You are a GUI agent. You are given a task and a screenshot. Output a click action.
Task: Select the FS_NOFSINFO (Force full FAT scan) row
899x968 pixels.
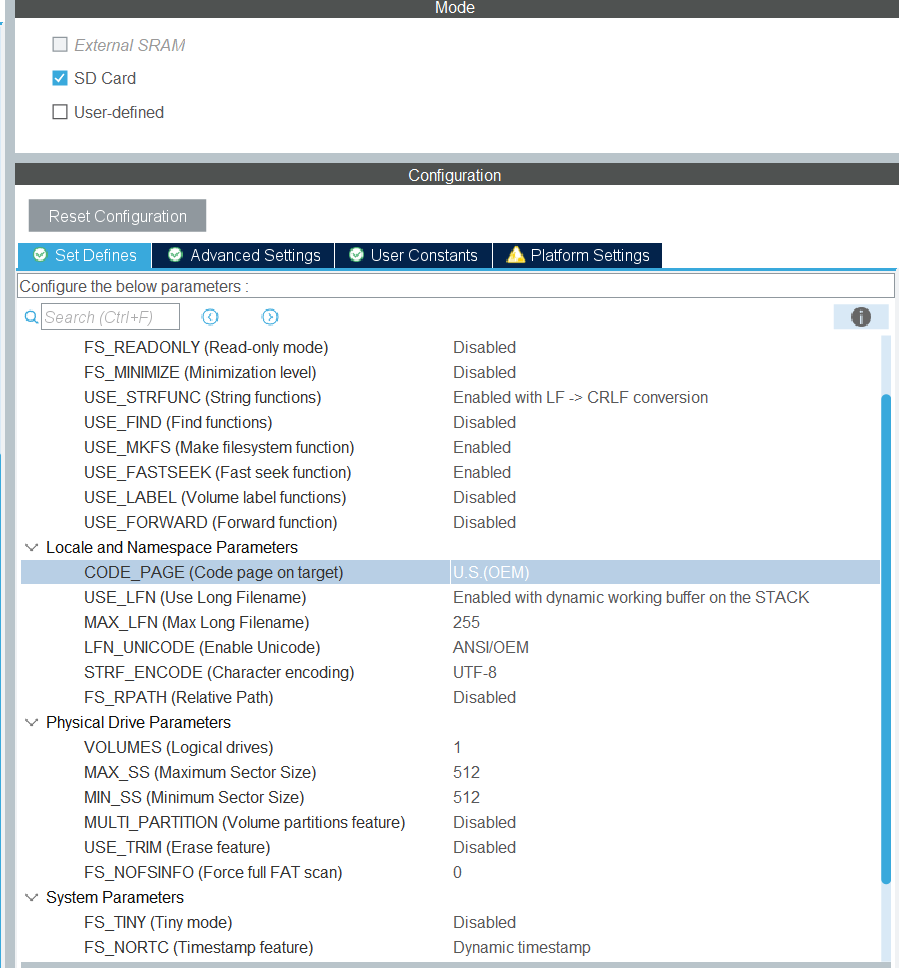pyautogui.click(x=450, y=872)
